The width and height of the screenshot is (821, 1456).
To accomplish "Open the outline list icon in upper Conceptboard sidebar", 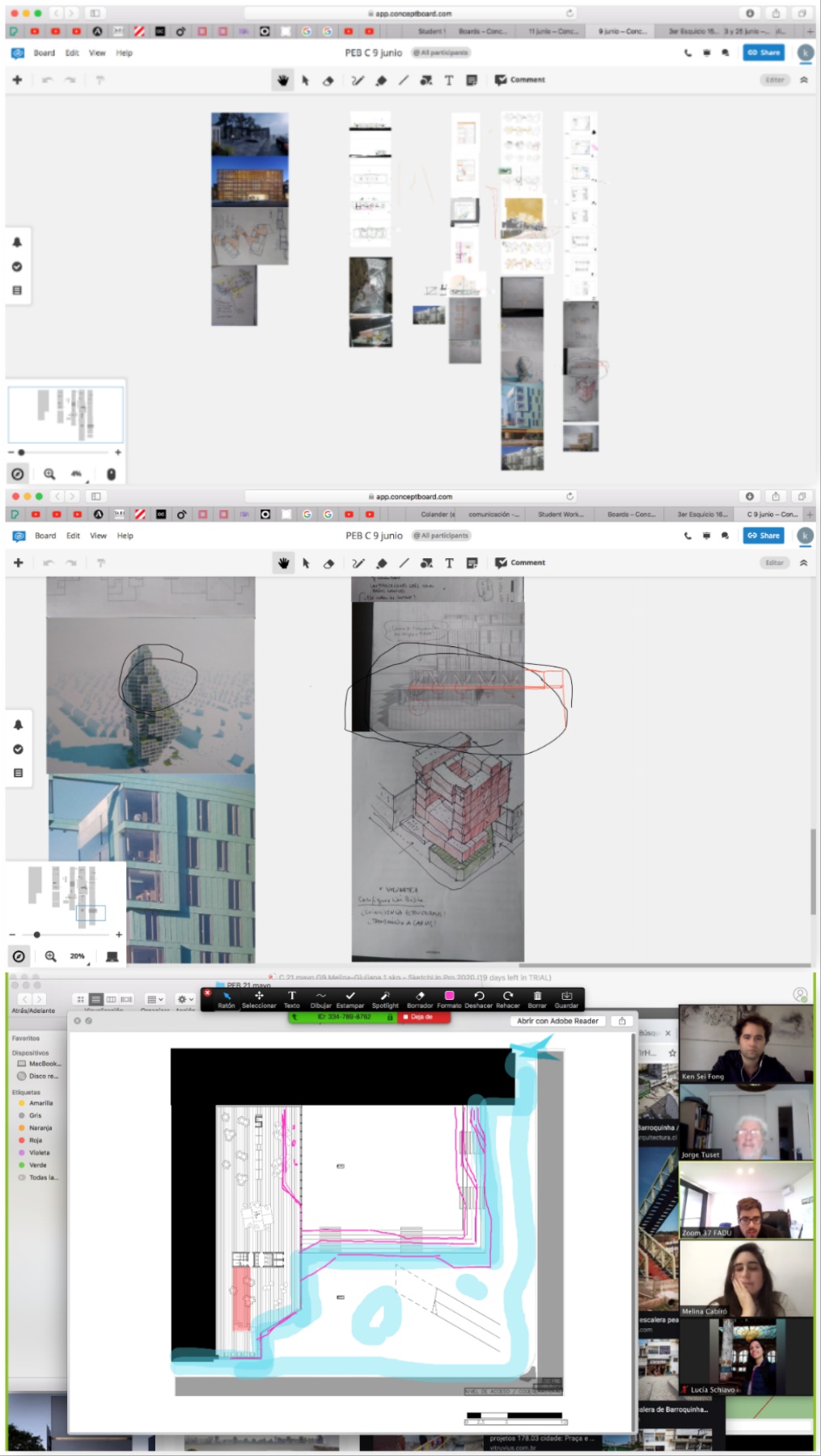I will click(x=17, y=290).
